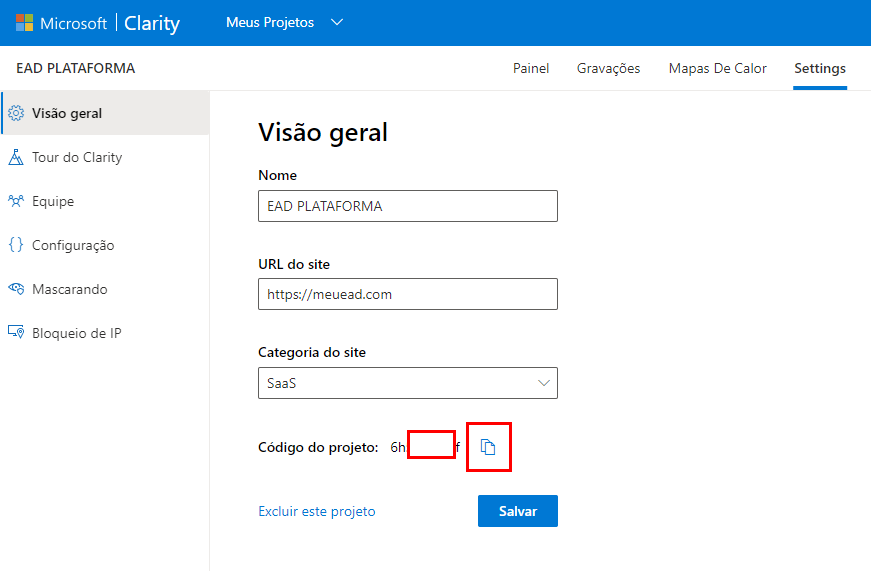The width and height of the screenshot is (871, 571).
Task: Click the Nome input field
Action: [408, 206]
